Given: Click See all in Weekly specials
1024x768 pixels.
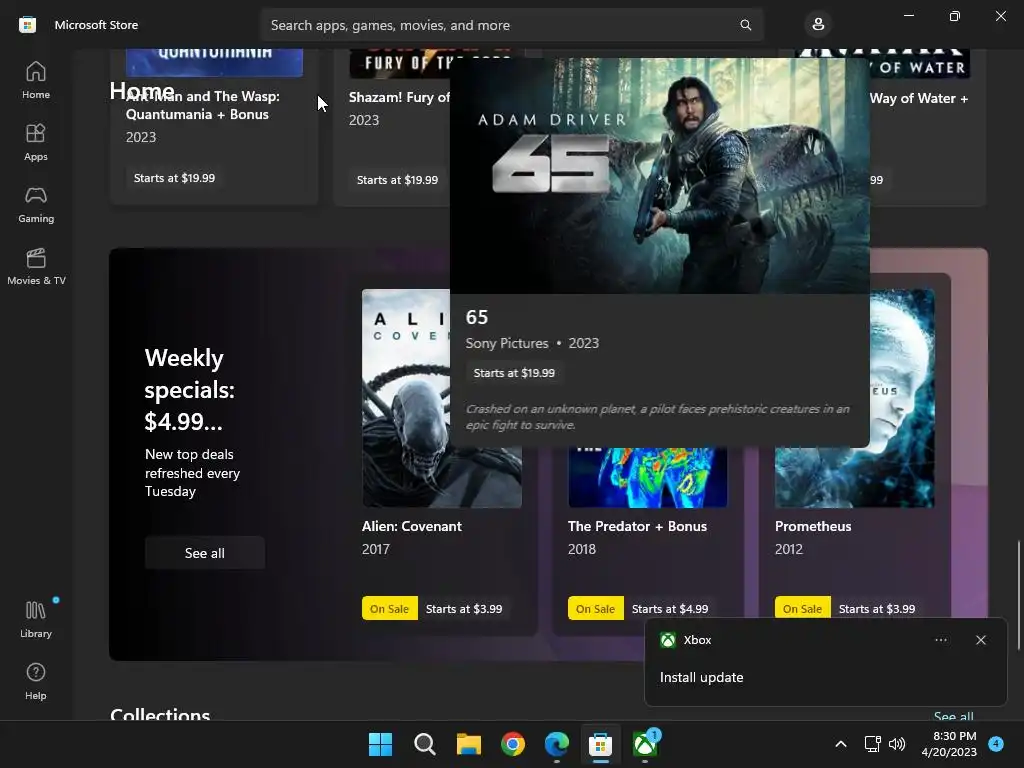Looking at the screenshot, I should tap(204, 553).
